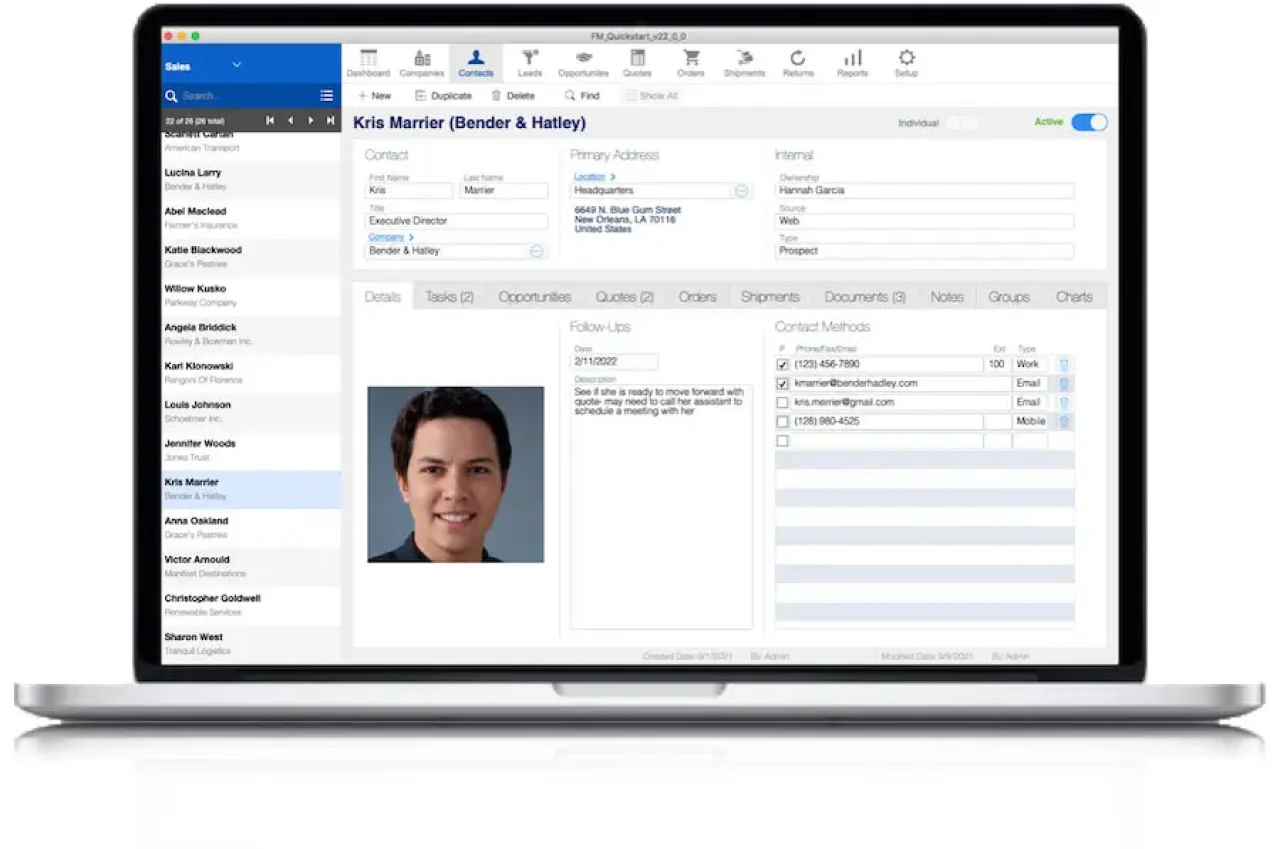Open the Tasks (2) tab
The height and width of the screenshot is (849, 1280).
coord(451,296)
